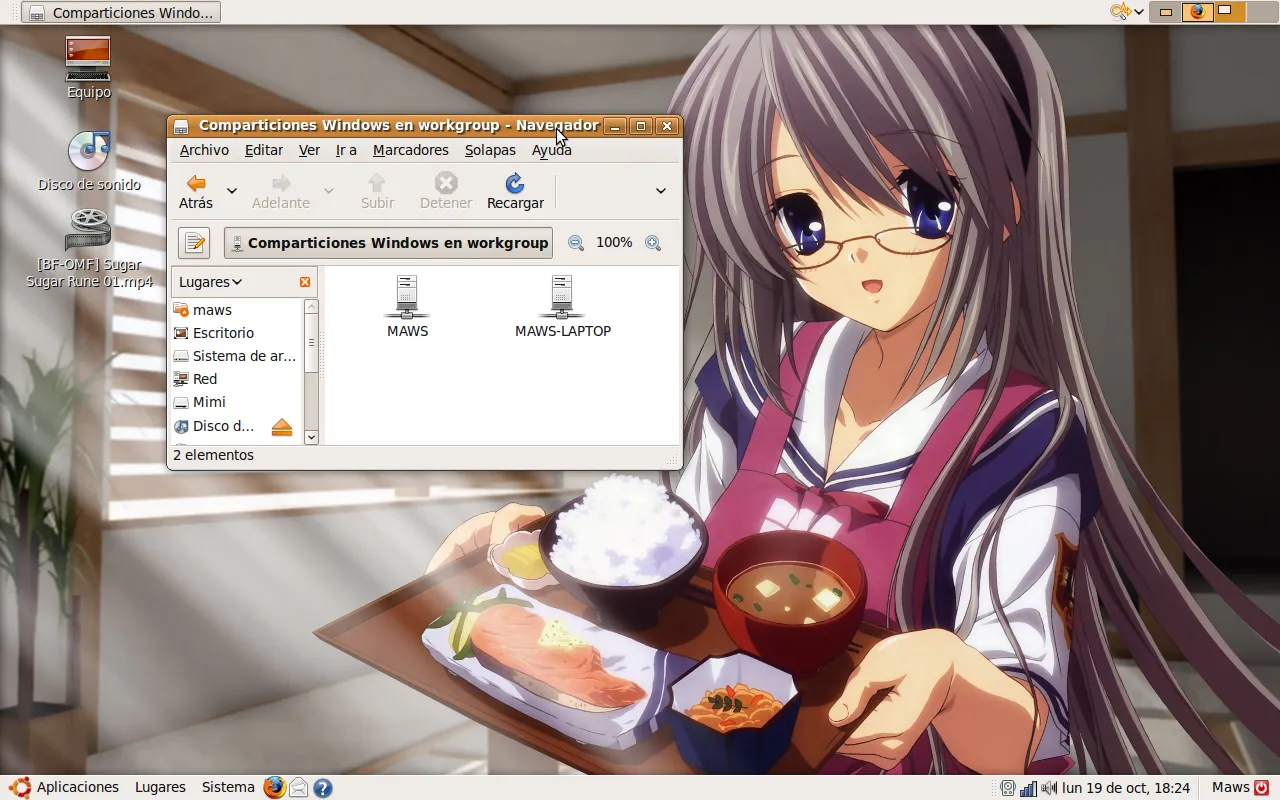This screenshot has height=800, width=1280.
Task: Open the volume control tray icon
Action: (x=1048, y=788)
